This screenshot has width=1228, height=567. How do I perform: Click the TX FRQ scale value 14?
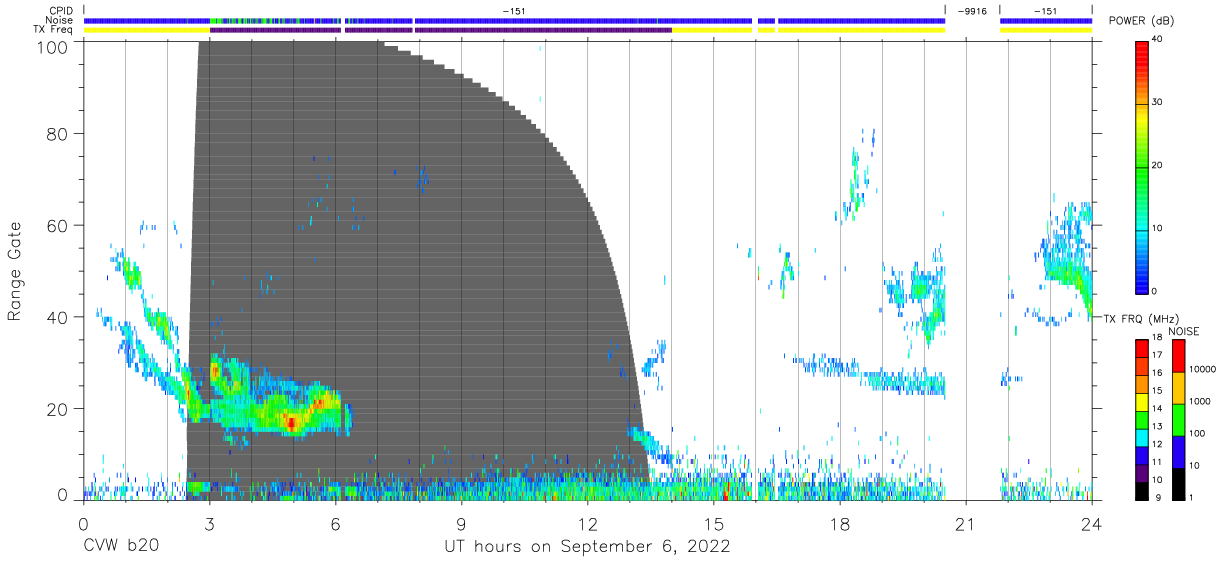[x=1157, y=409]
